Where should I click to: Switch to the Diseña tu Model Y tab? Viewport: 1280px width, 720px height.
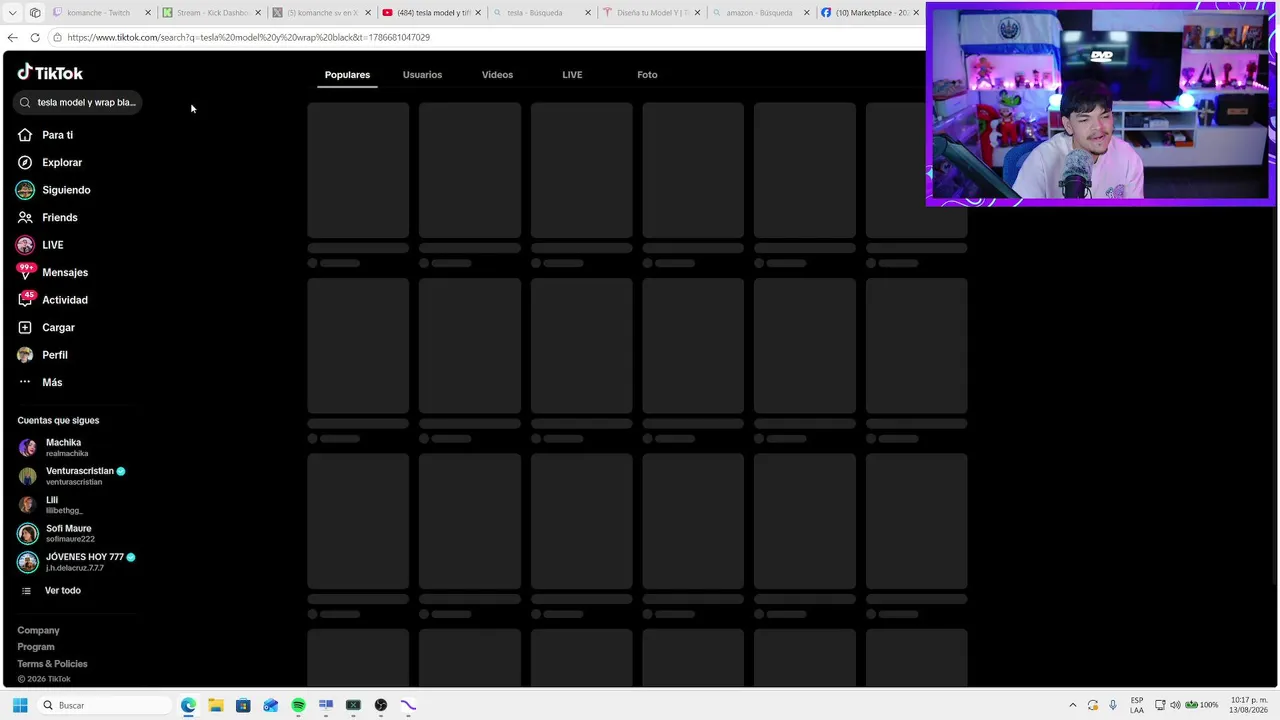(652, 13)
